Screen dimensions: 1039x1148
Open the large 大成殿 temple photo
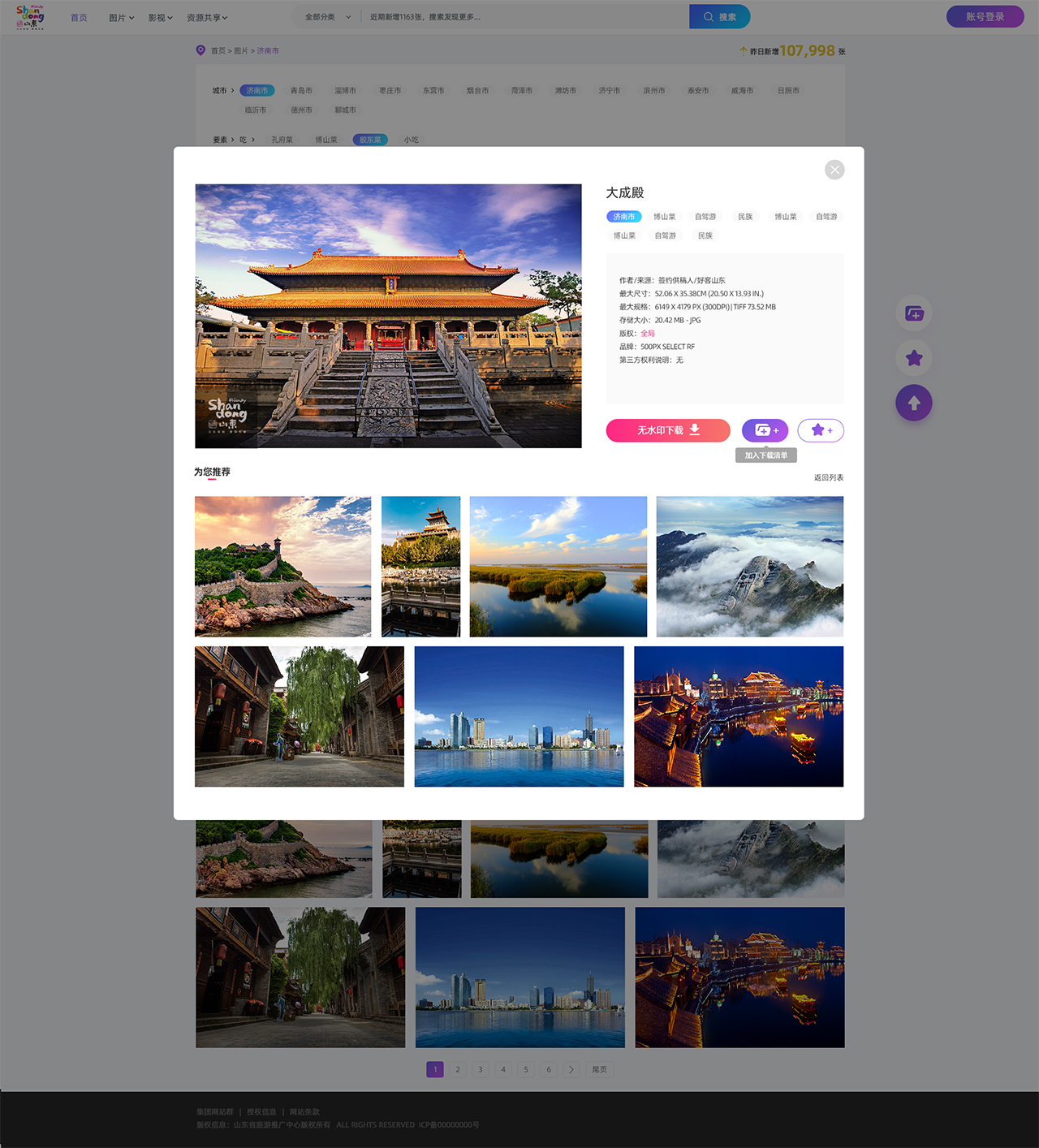click(x=388, y=316)
